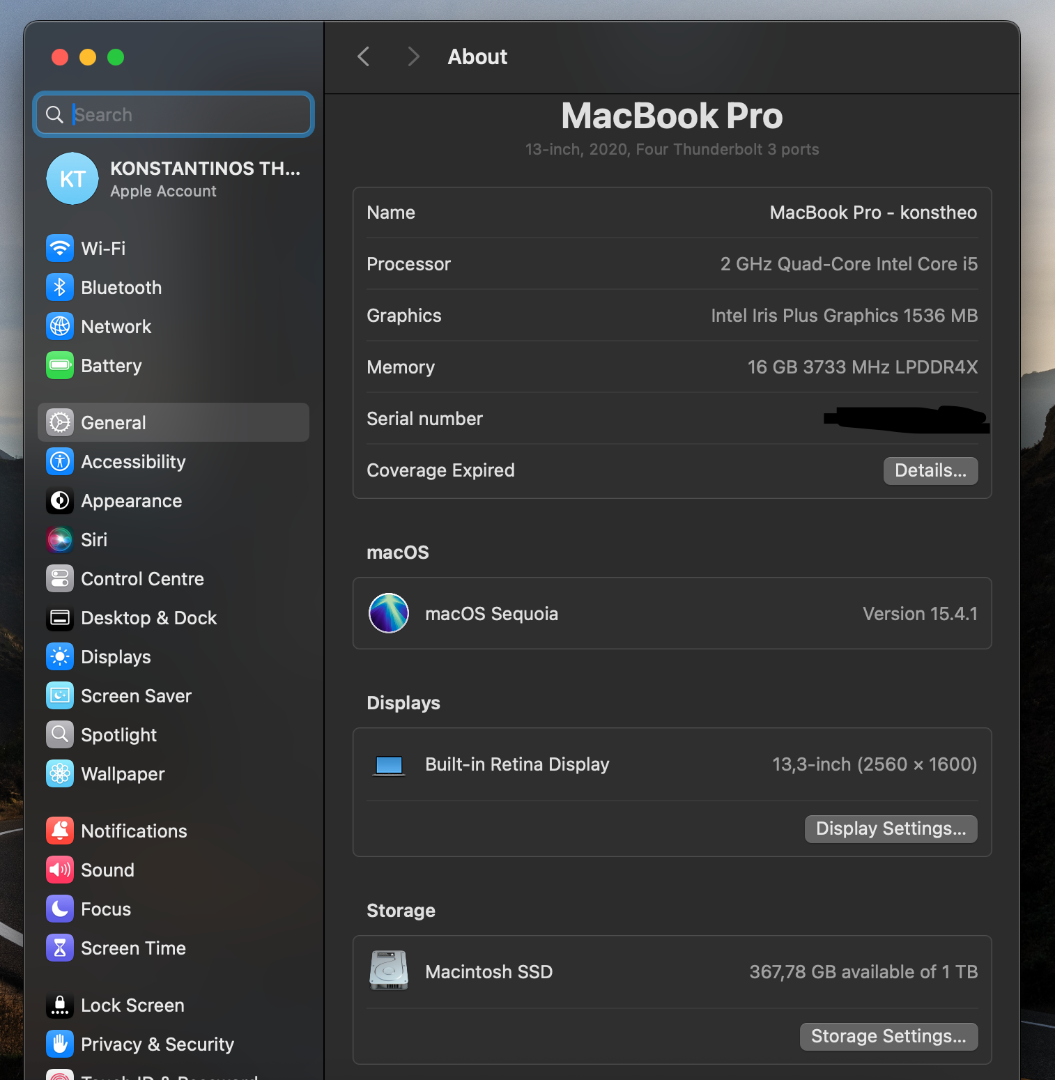Click the Built-in Retina Display laptop icon

pos(389,765)
